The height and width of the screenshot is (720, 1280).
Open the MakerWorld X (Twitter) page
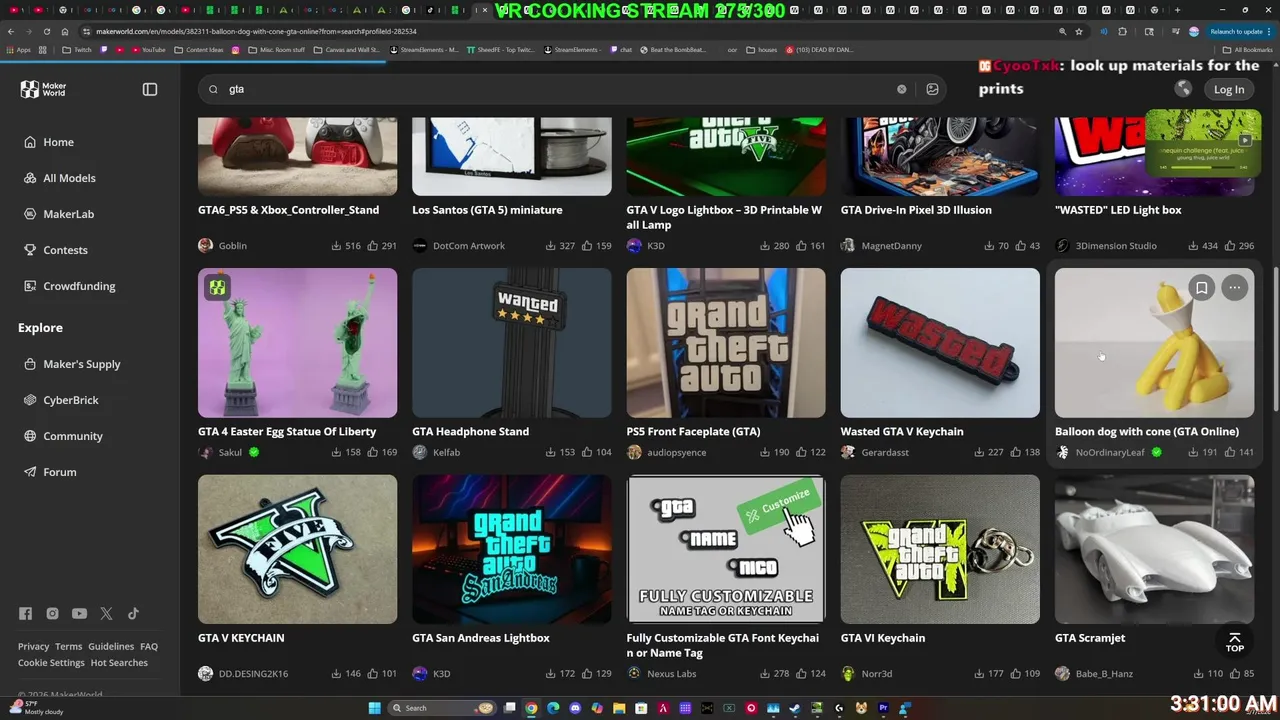pos(106,614)
